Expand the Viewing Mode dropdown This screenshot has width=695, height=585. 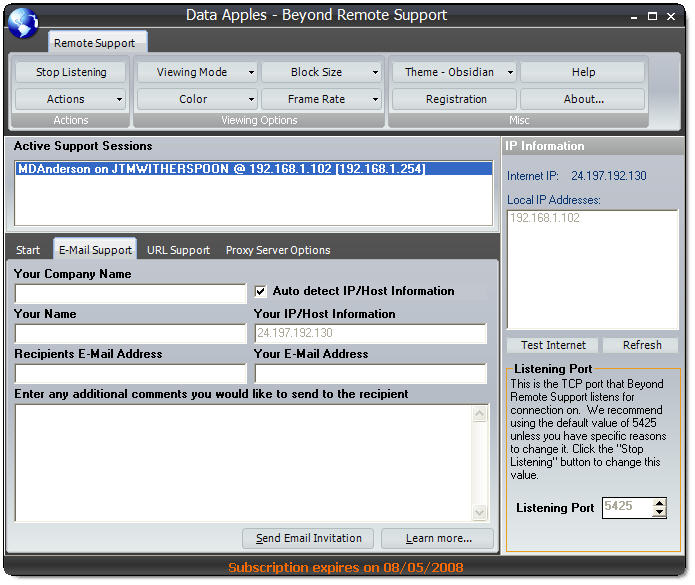197,72
